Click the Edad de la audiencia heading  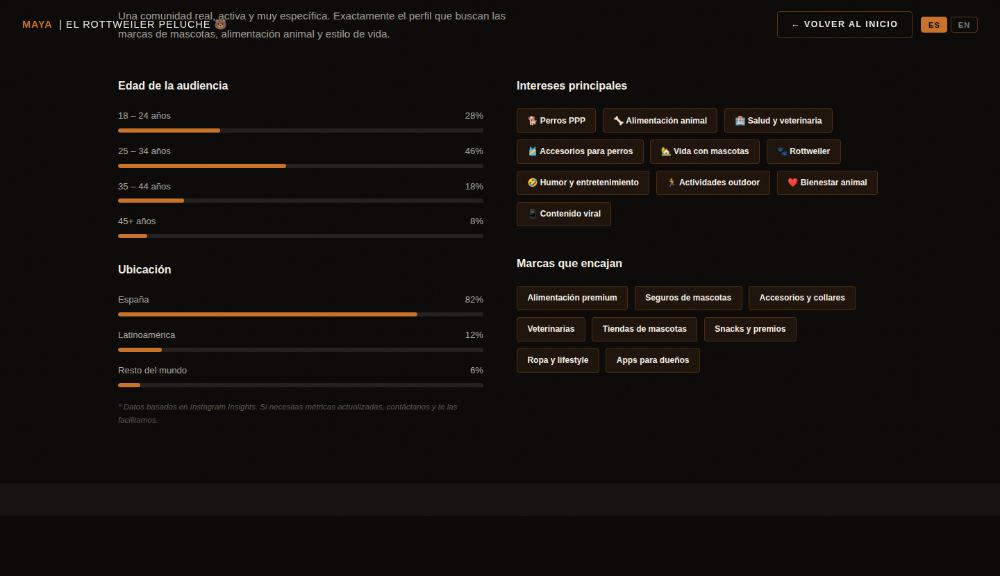tap(173, 85)
